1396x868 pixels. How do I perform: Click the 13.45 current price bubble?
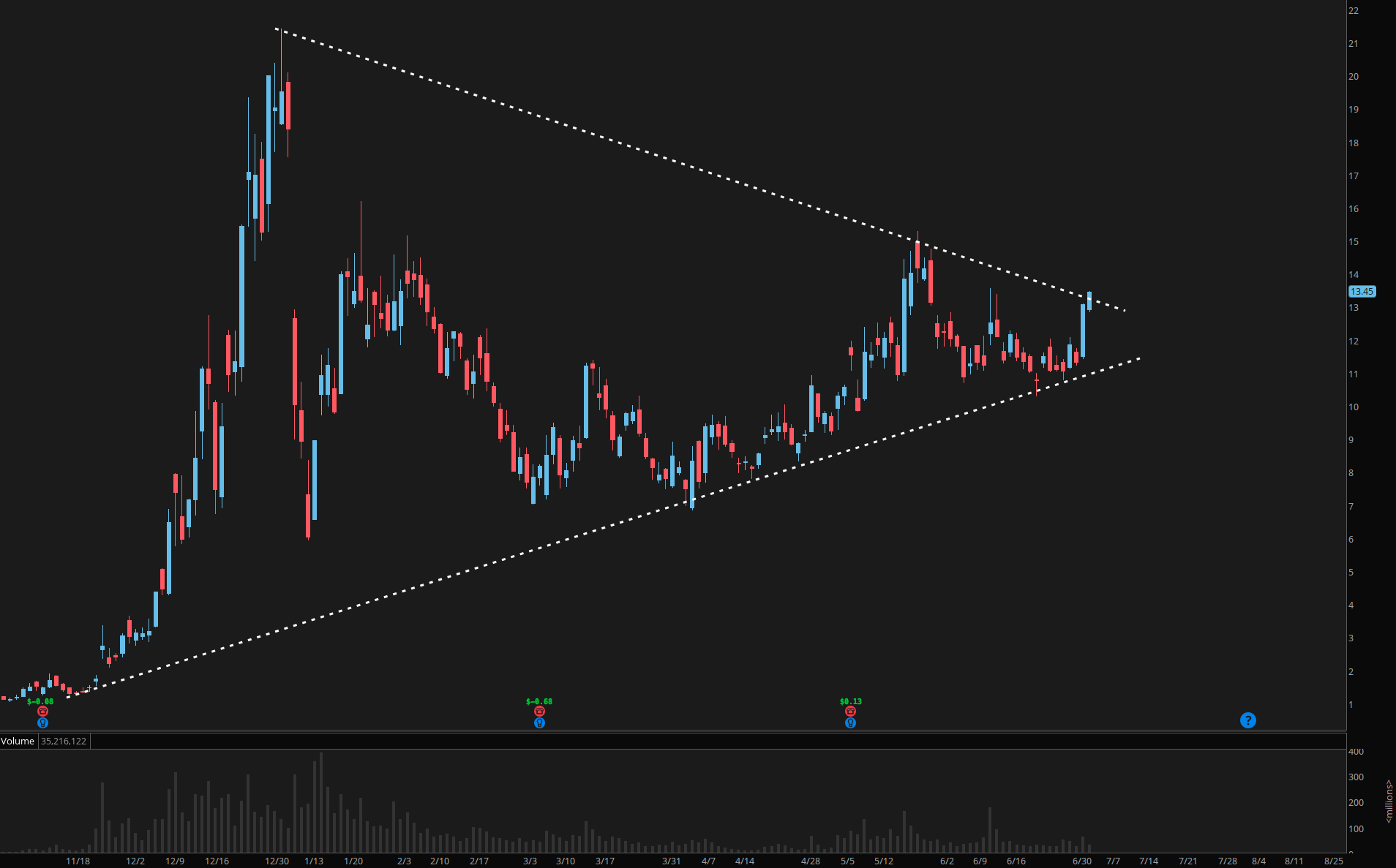click(1362, 291)
